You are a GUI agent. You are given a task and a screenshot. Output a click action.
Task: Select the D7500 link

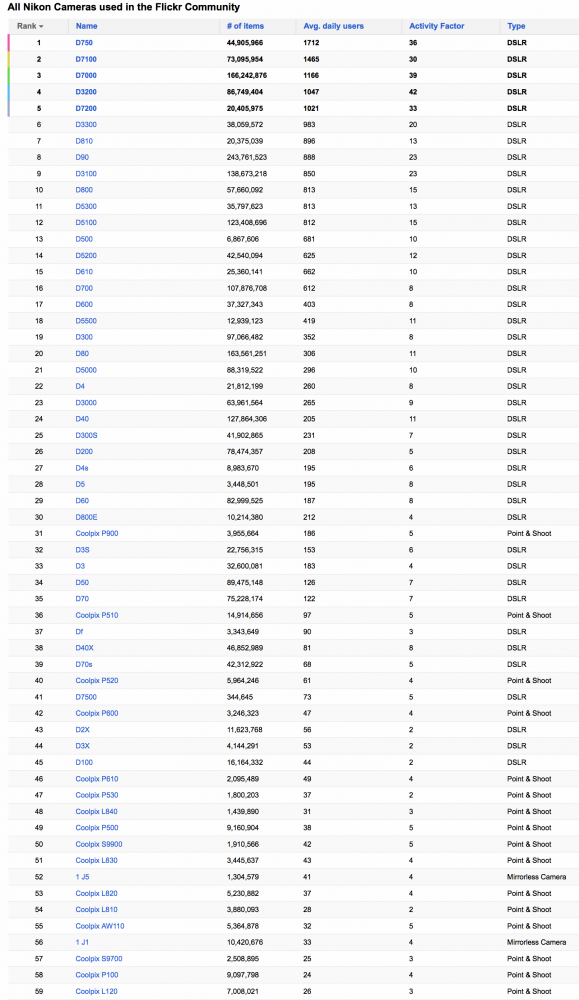coord(86,697)
